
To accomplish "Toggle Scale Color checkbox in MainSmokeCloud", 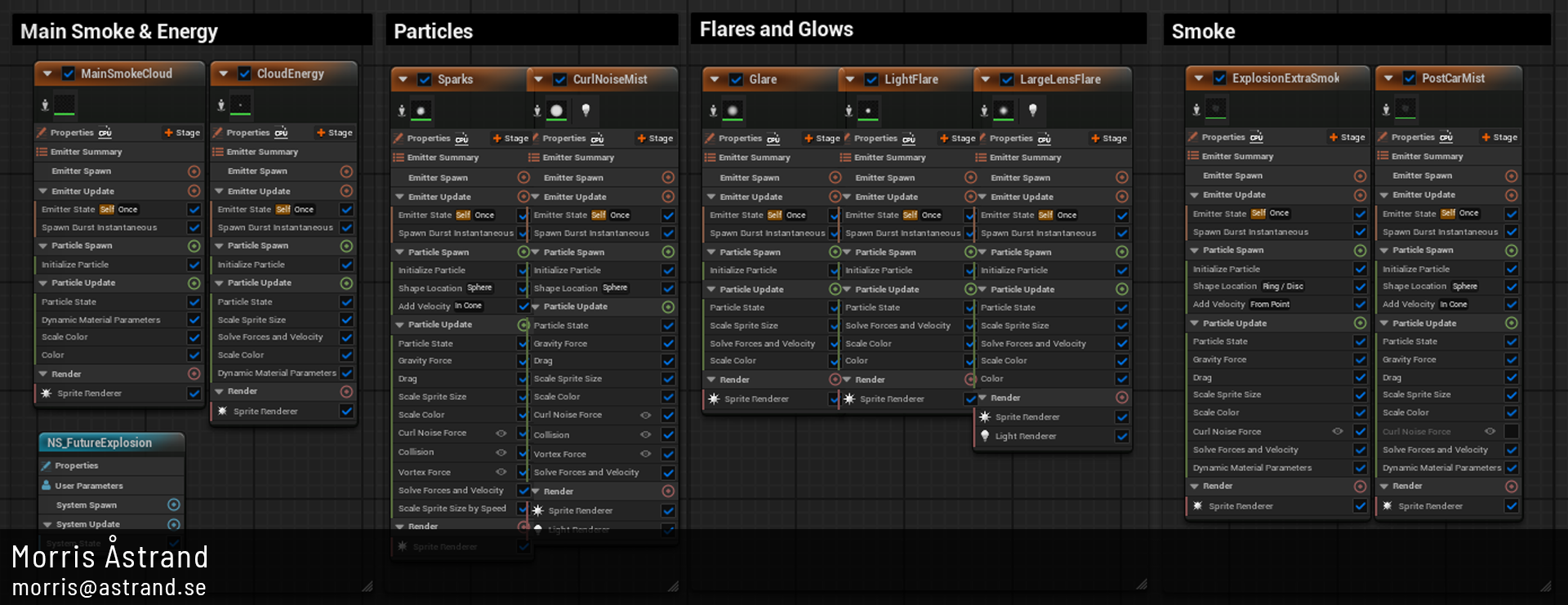I will click(194, 337).
